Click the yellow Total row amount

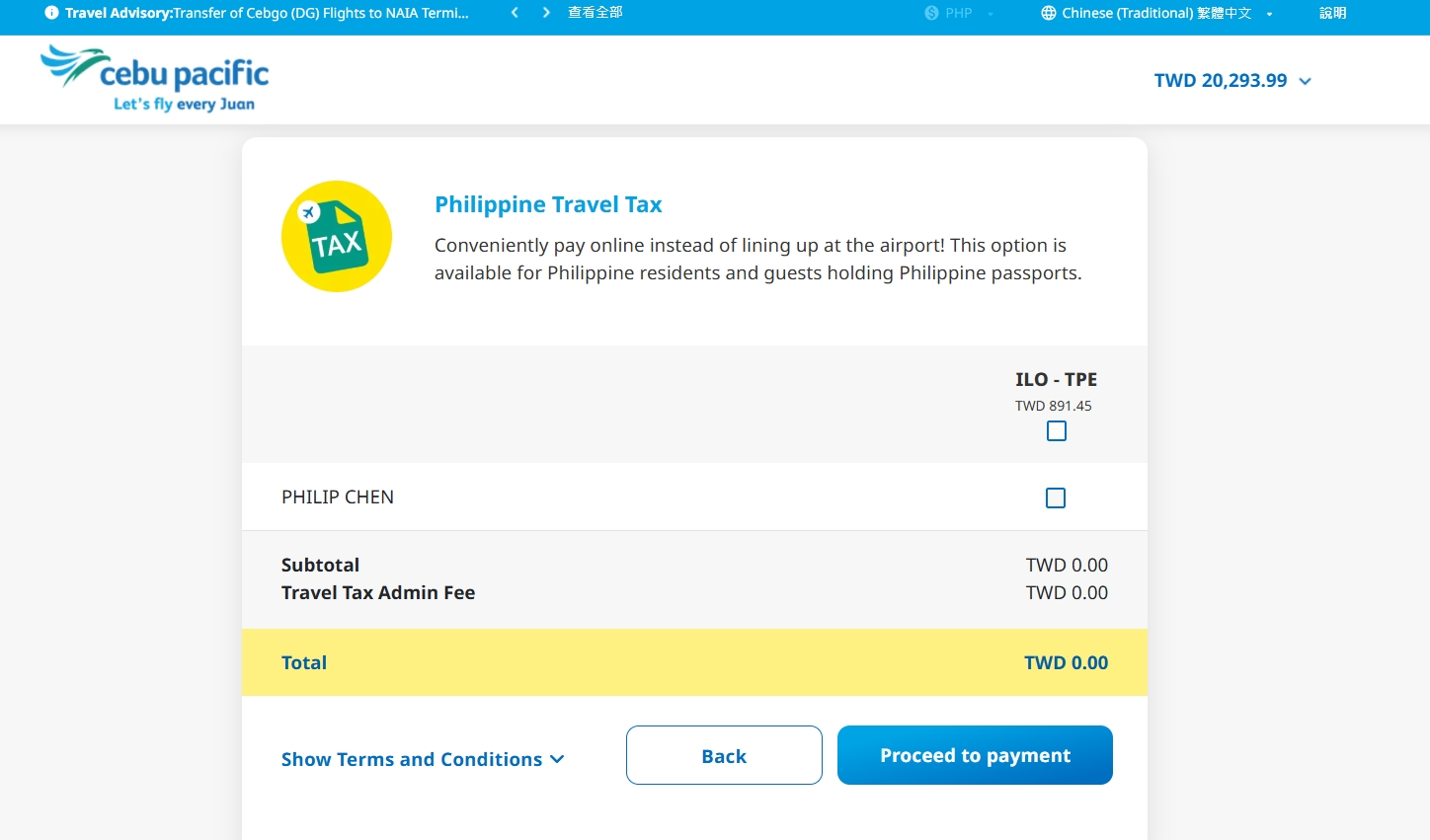1066,663
